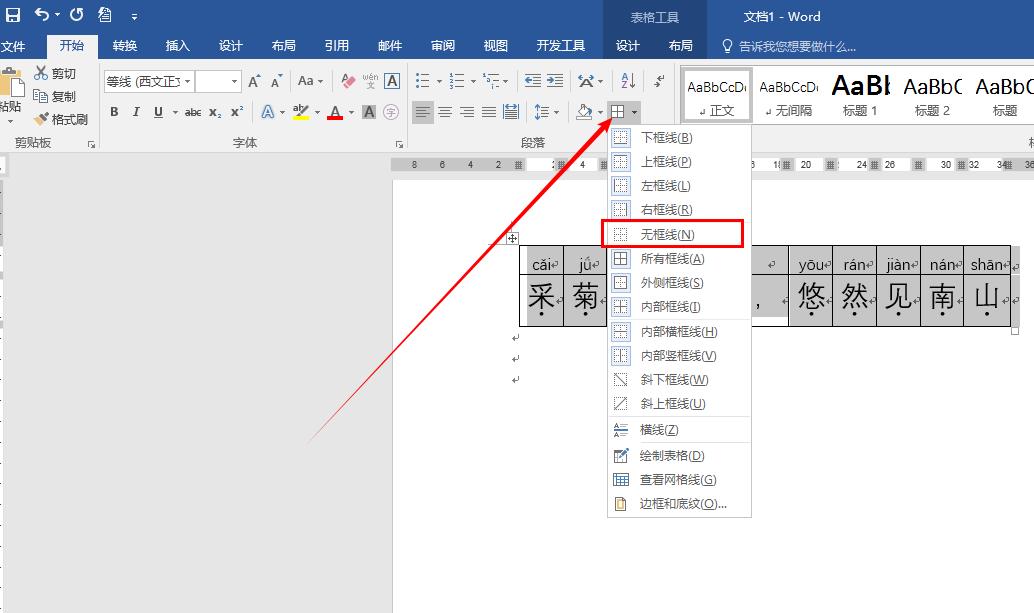
Task: Open the Font dialog launcher
Action: pyautogui.click(x=399, y=144)
